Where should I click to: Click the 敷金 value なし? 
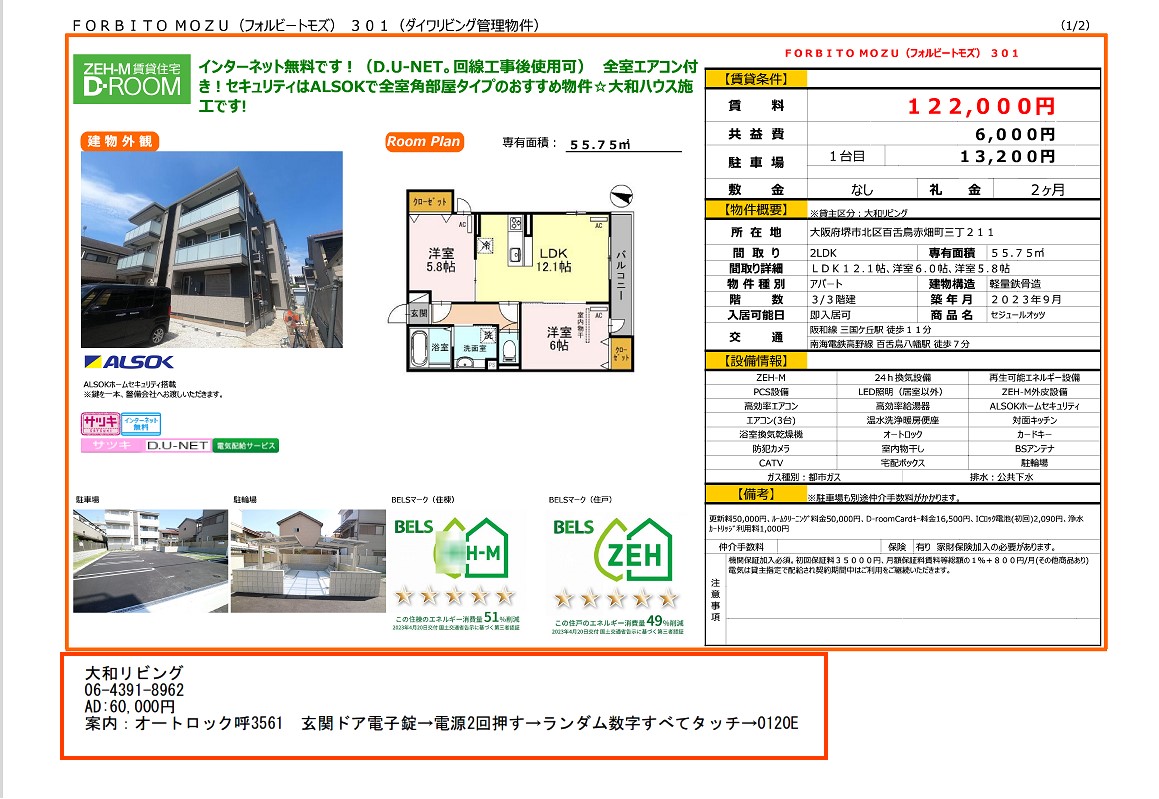coord(862,190)
